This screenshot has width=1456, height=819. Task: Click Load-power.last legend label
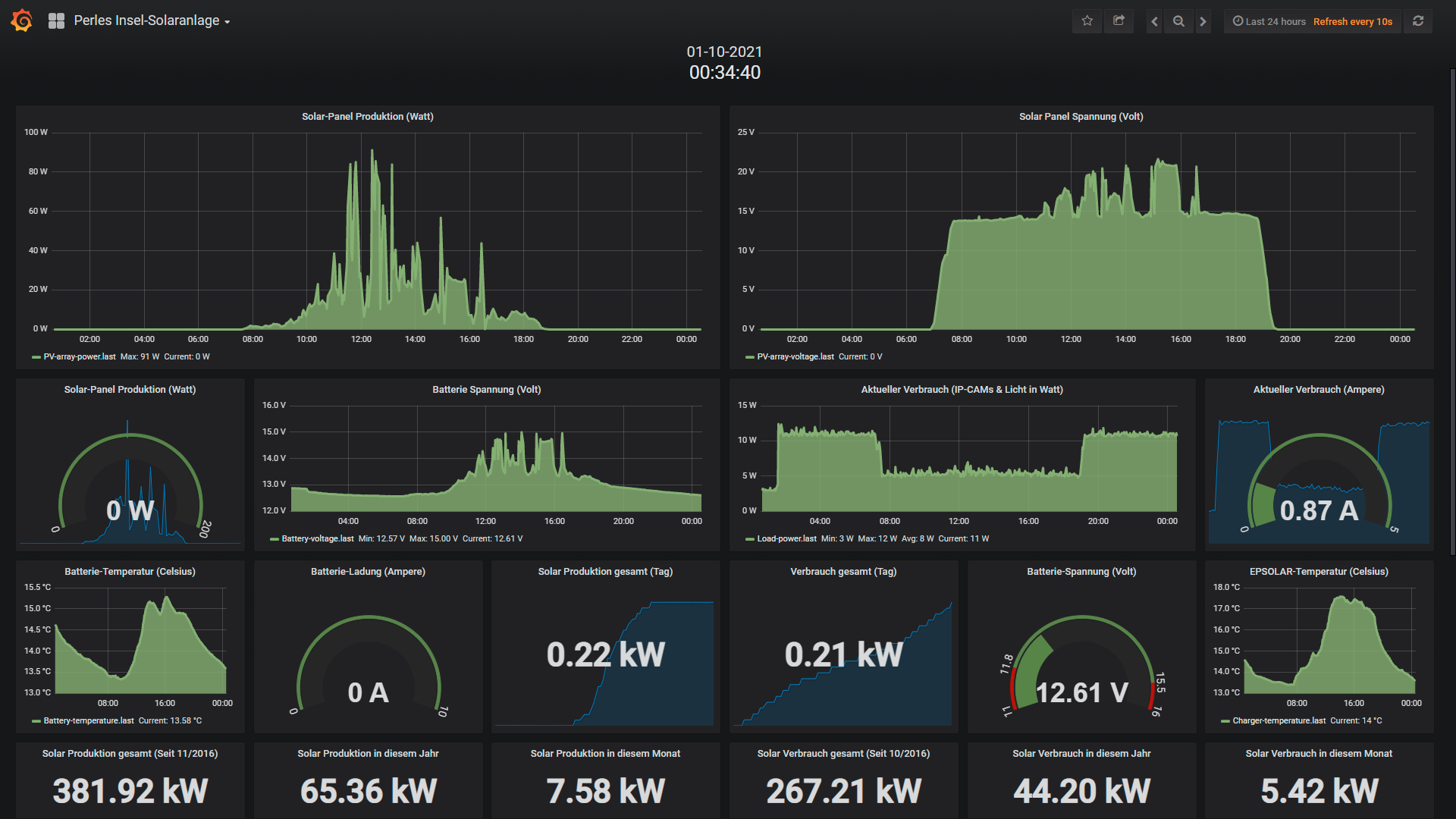[x=786, y=538]
